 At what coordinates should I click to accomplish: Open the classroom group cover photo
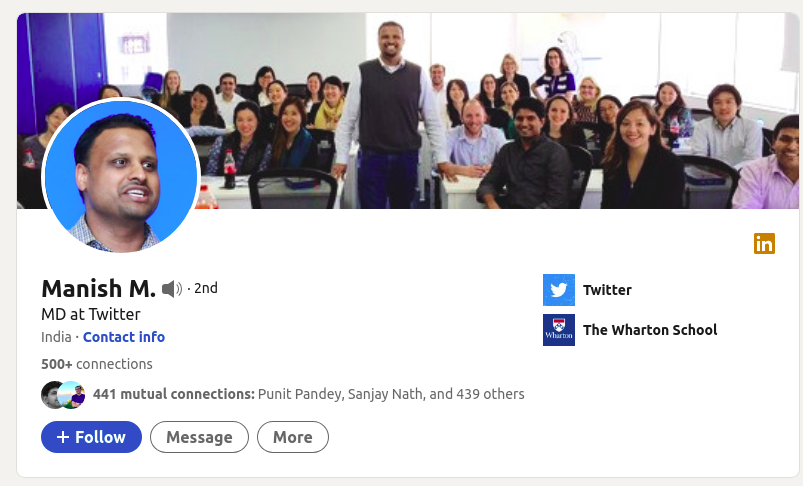[x=408, y=111]
